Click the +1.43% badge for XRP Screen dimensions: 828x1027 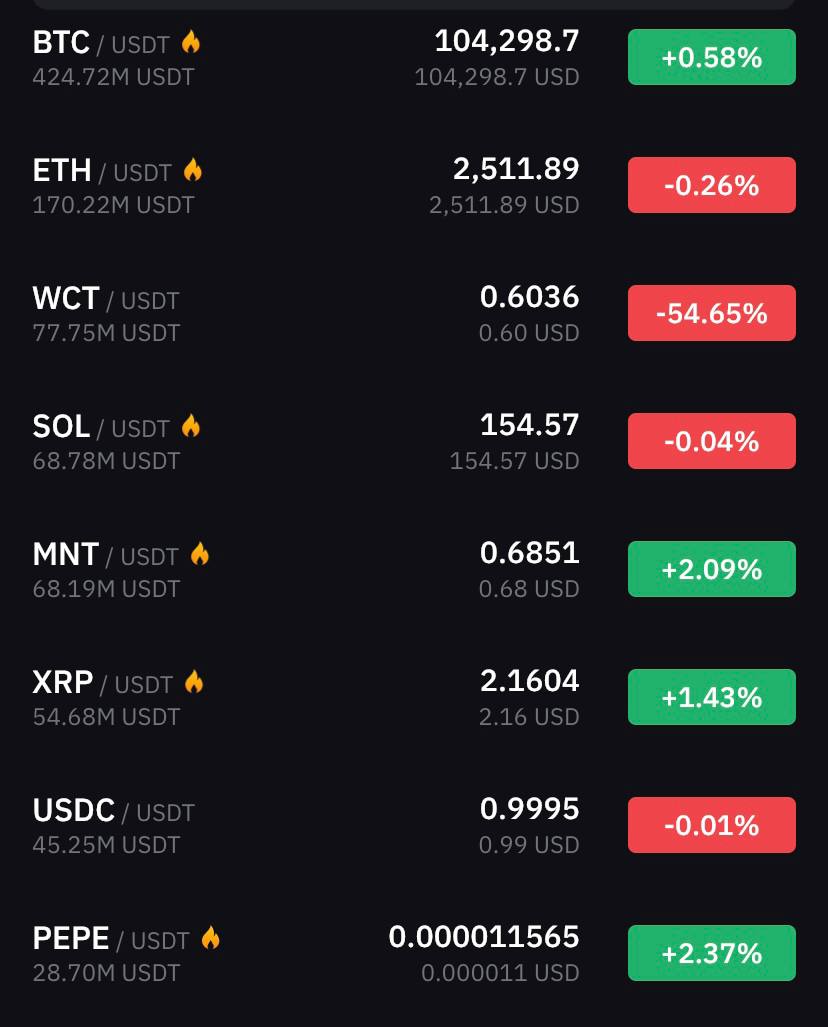click(x=711, y=697)
